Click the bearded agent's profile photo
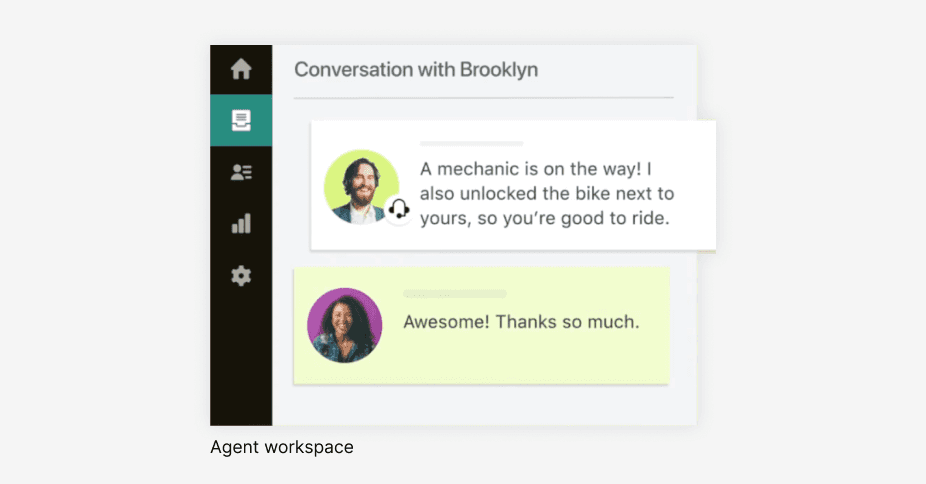The width and height of the screenshot is (926, 484). click(x=358, y=186)
